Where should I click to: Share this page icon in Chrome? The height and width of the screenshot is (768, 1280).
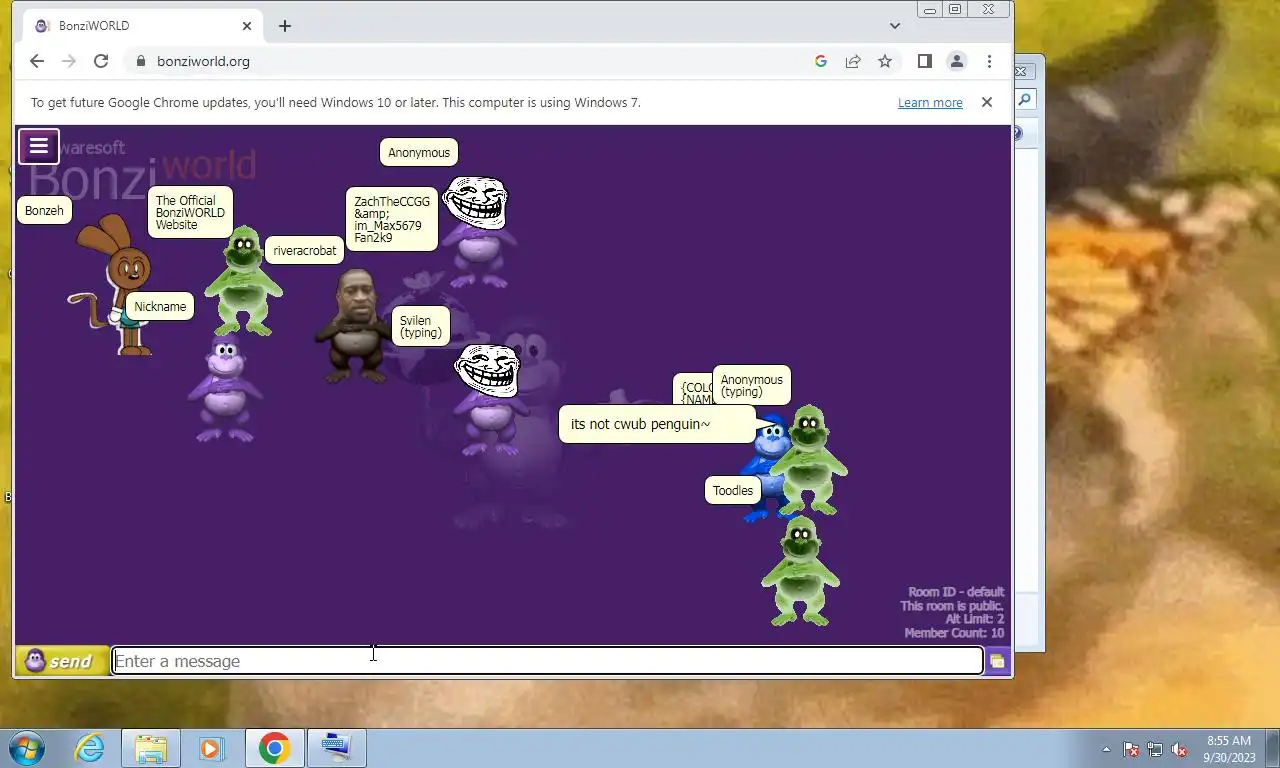tap(853, 61)
